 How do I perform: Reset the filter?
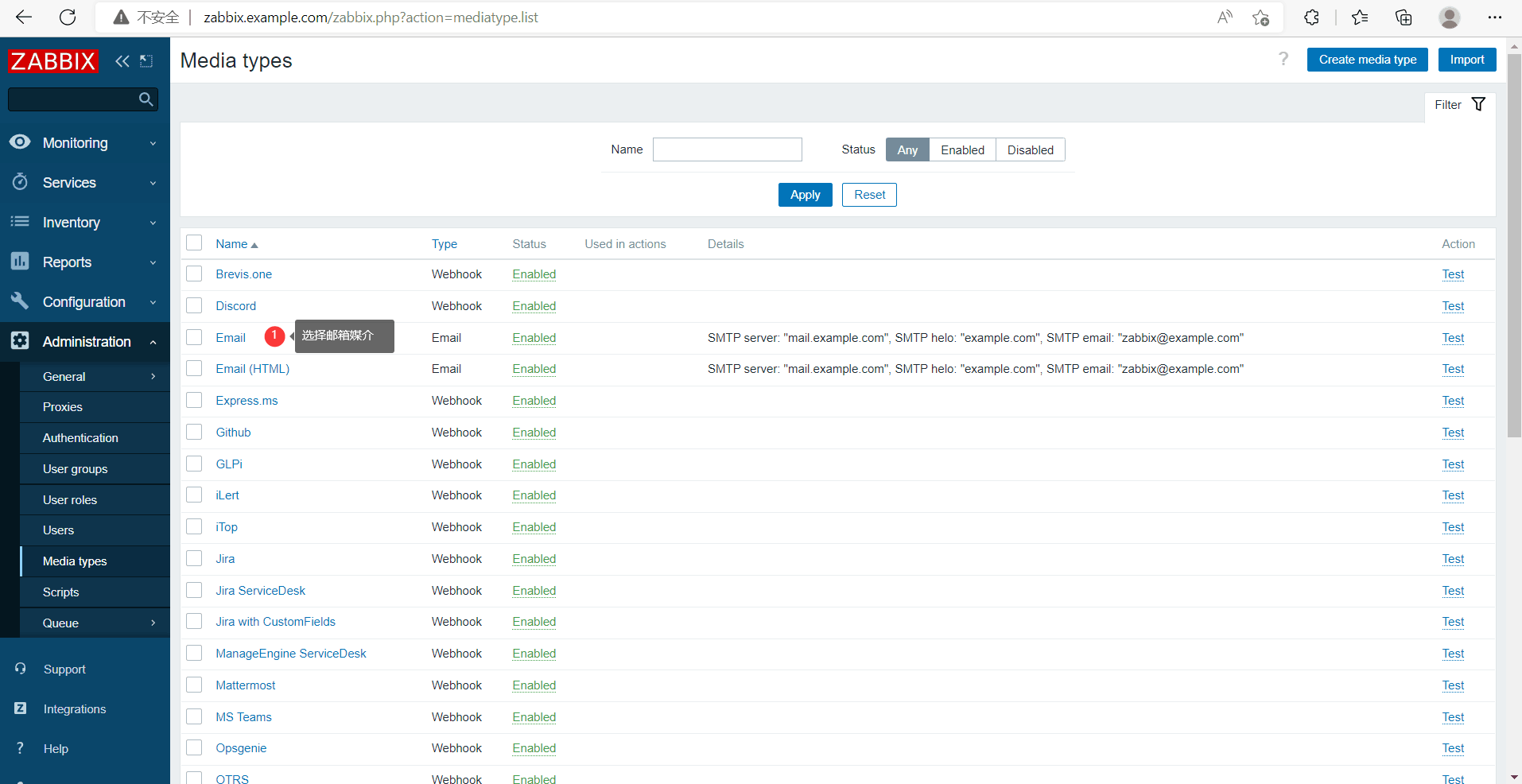869,195
